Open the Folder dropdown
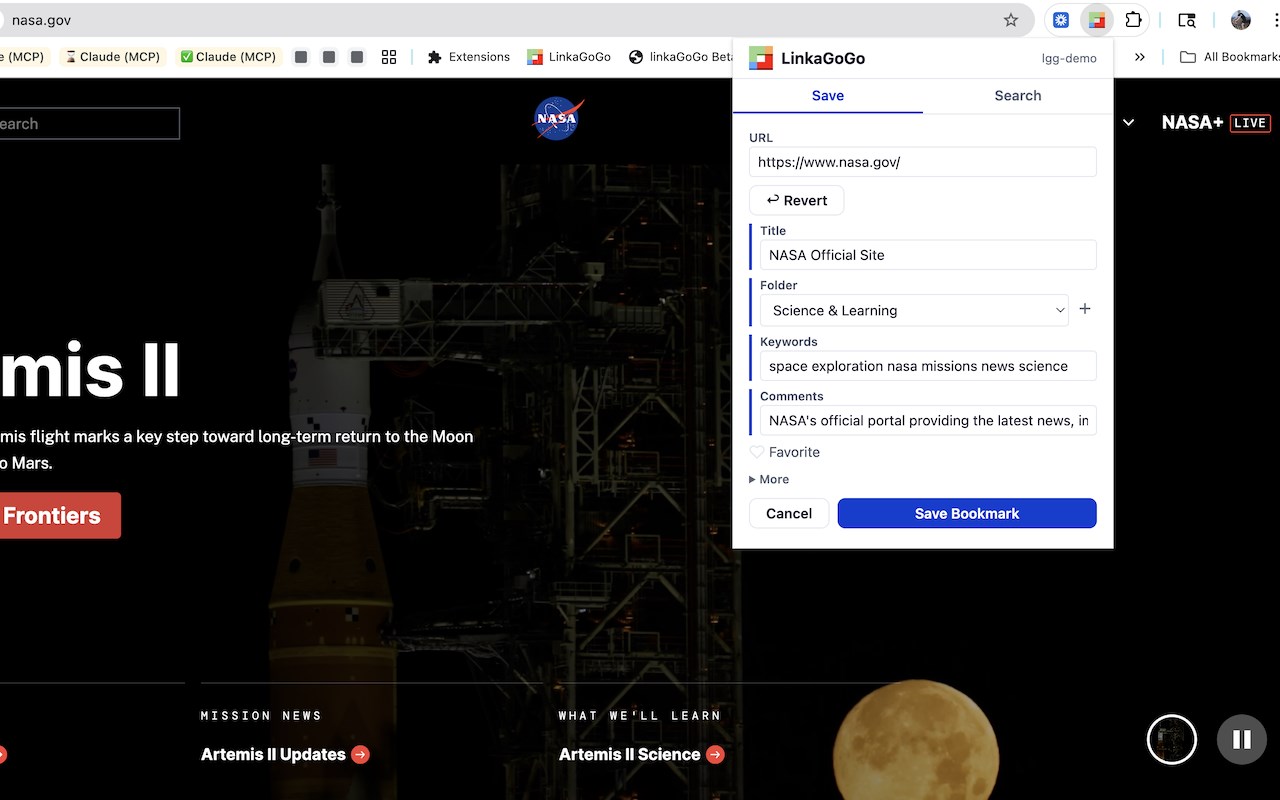The width and height of the screenshot is (1280, 800). [913, 310]
